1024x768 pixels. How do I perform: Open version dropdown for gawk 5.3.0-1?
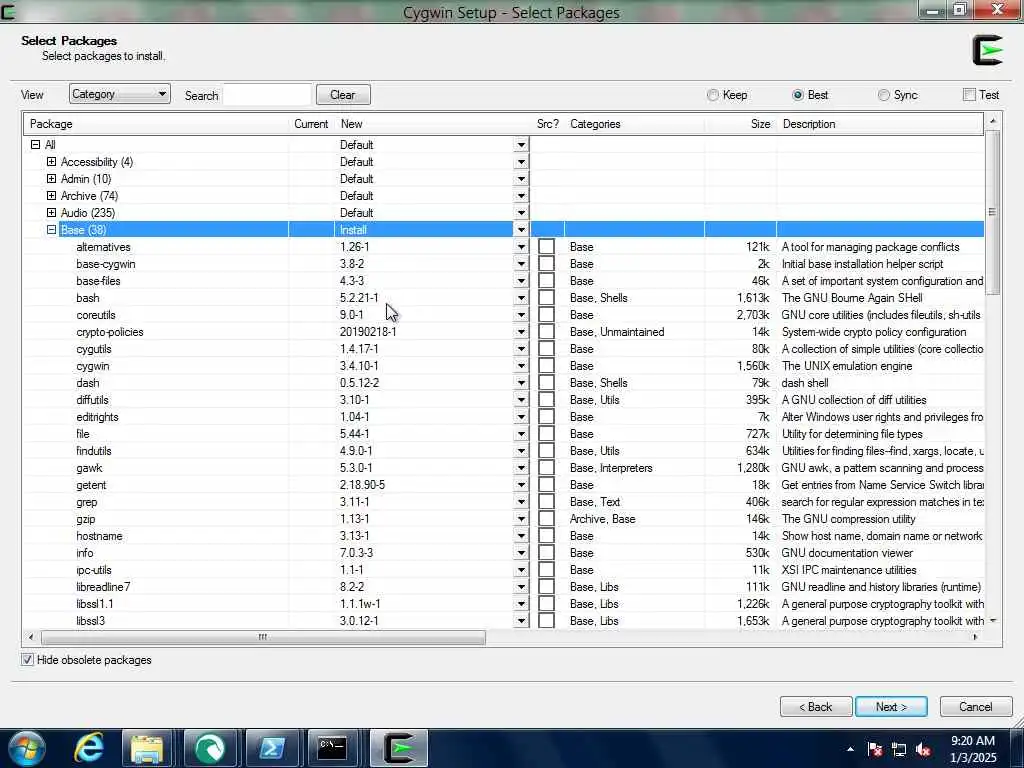point(521,468)
